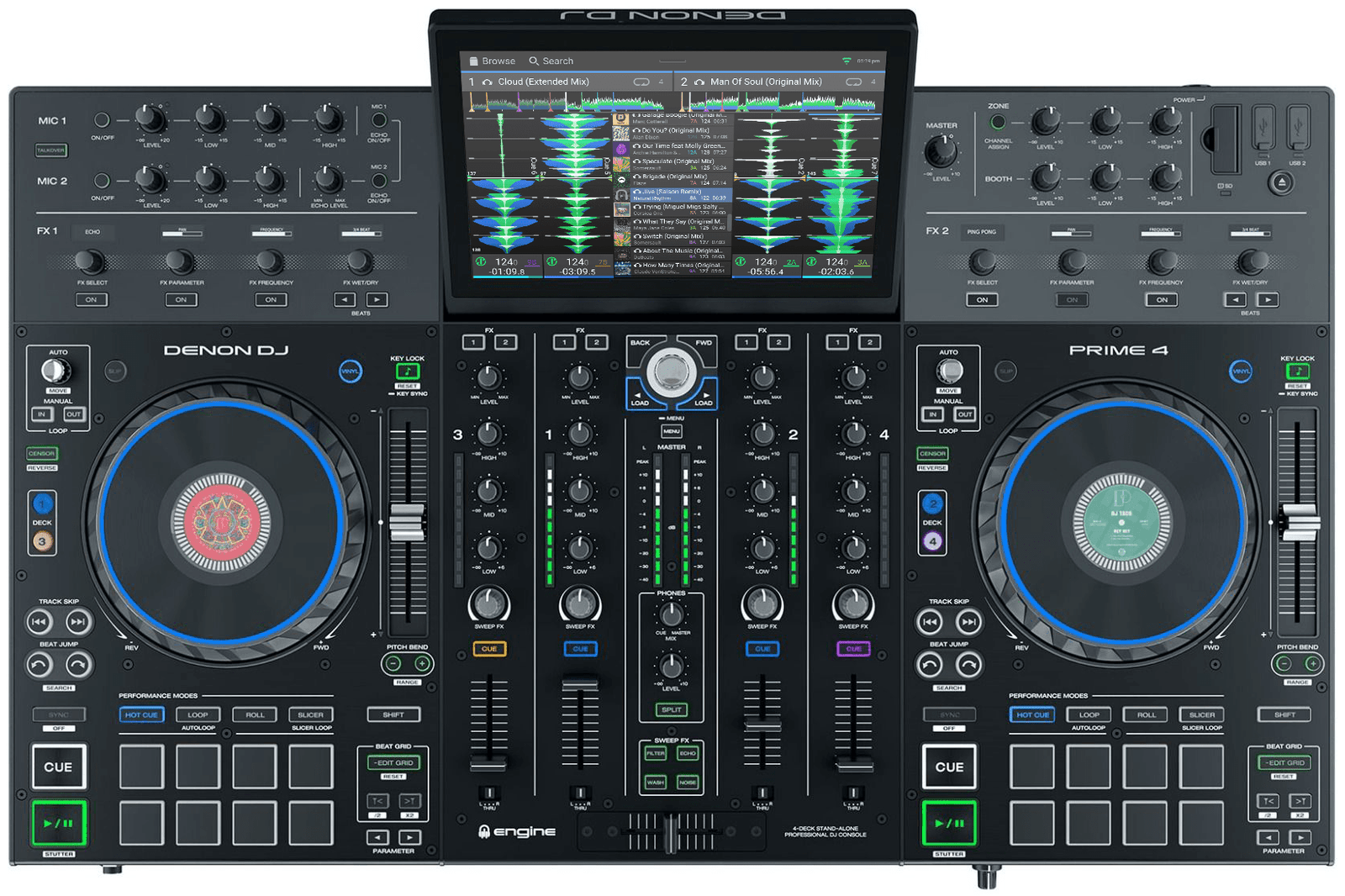This screenshot has height=896, width=1345.
Task: Toggle Slip mode on the left deck
Action: coord(115,371)
